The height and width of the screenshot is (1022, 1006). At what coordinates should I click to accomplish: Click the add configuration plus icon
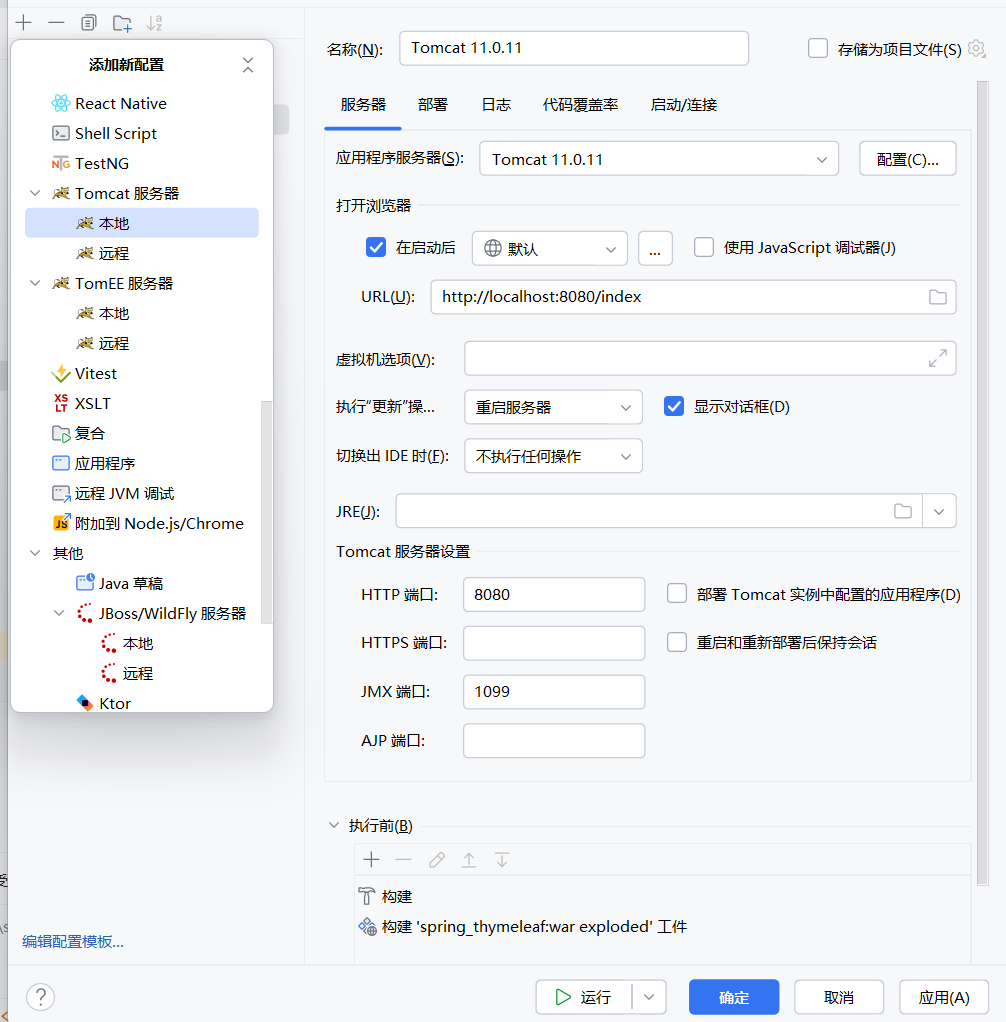pos(23,23)
